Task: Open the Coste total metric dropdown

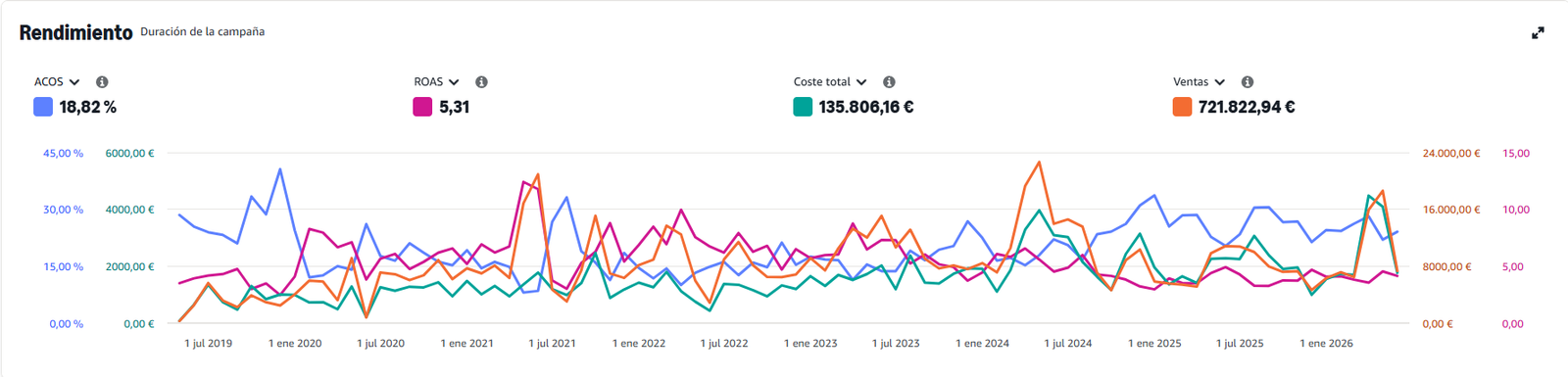Action: [x=830, y=82]
